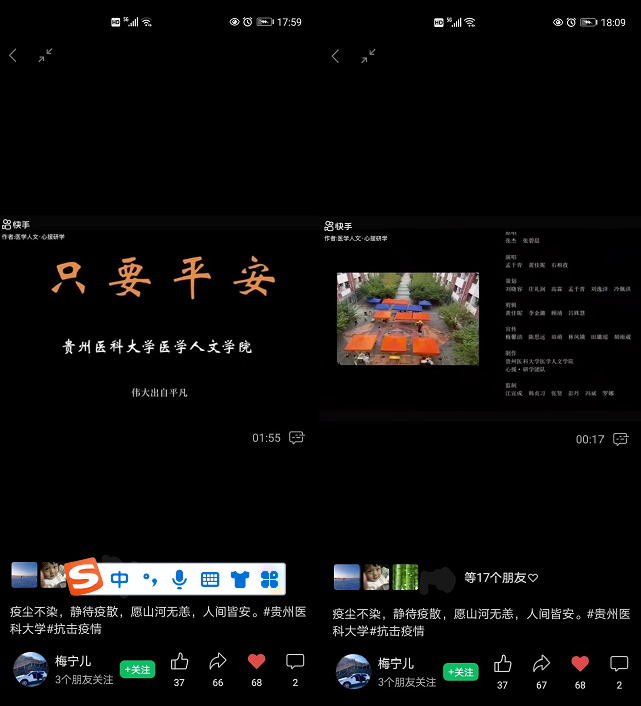The width and height of the screenshot is (641, 706).
Task: Tap share arrow showing 67 shares
Action: (541, 662)
